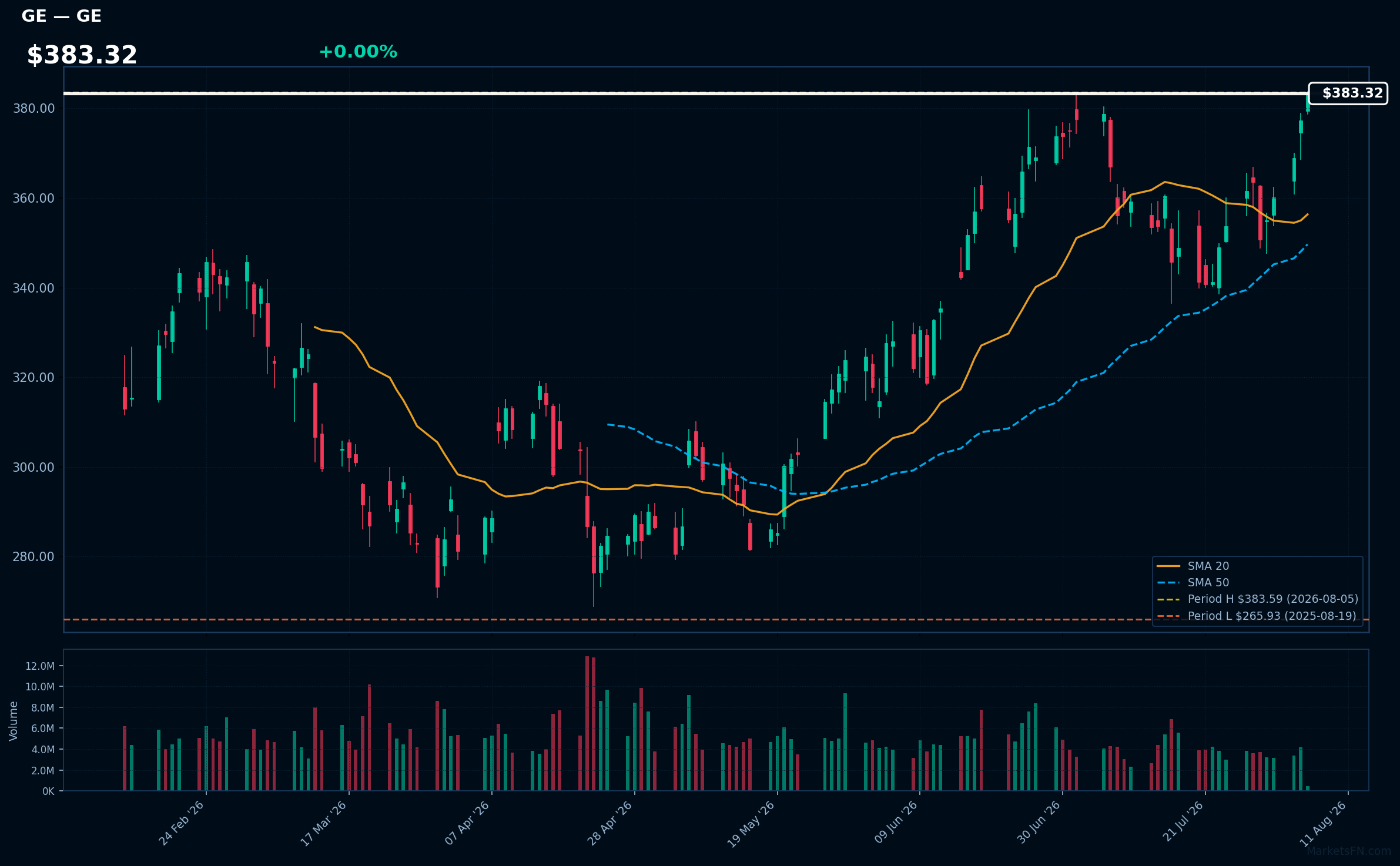Click the 320.00 price axis label
Viewport: 1400px width, 866px height.
pyautogui.click(x=34, y=378)
